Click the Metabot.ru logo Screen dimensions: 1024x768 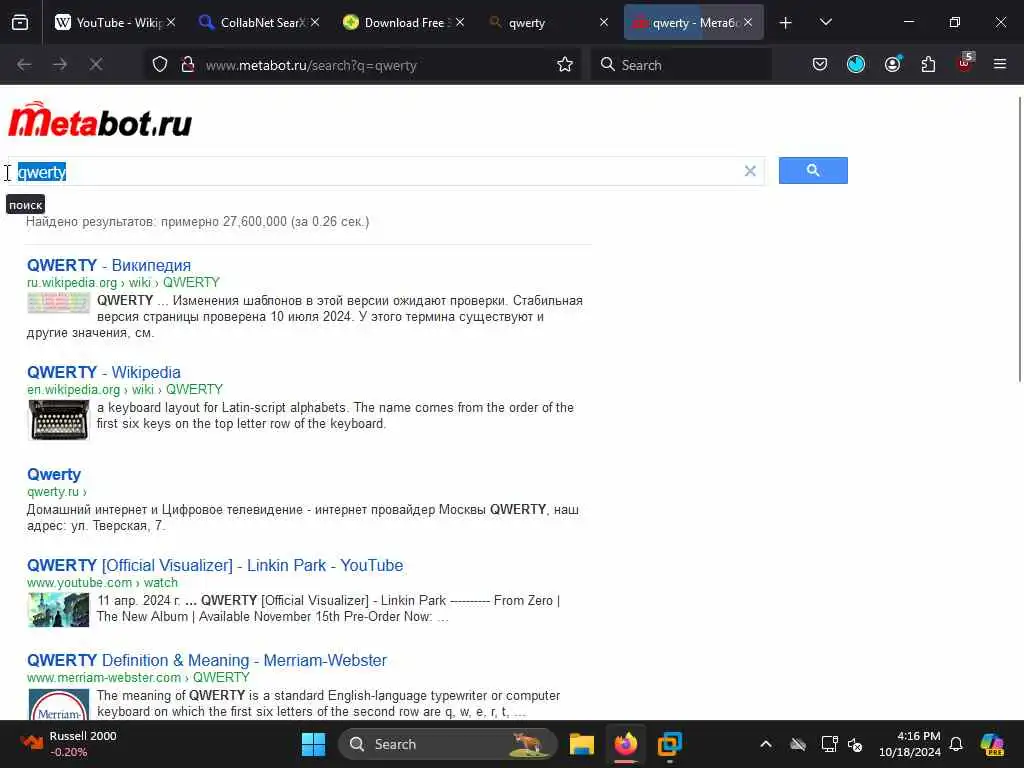(100, 120)
